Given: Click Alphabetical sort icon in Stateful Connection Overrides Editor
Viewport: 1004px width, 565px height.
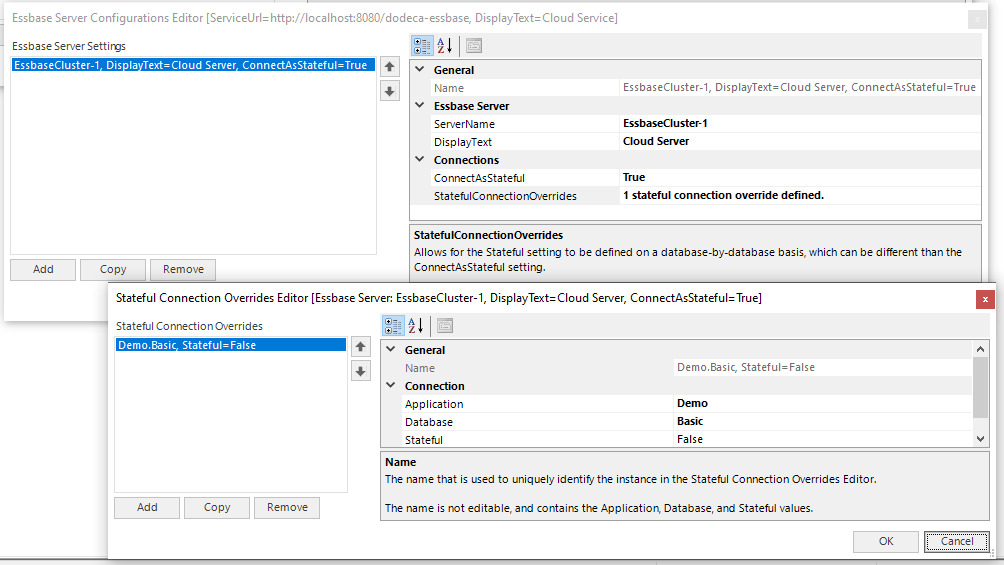Looking at the screenshot, I should (416, 325).
